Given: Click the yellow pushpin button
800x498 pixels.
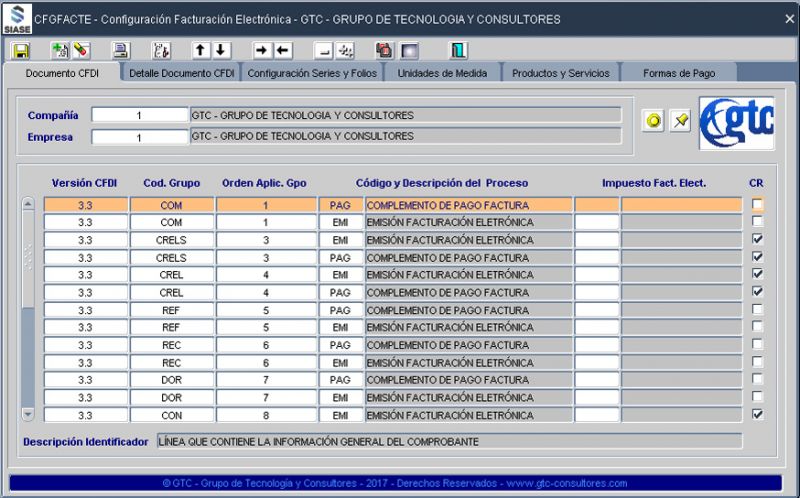Looking at the screenshot, I should [x=680, y=121].
